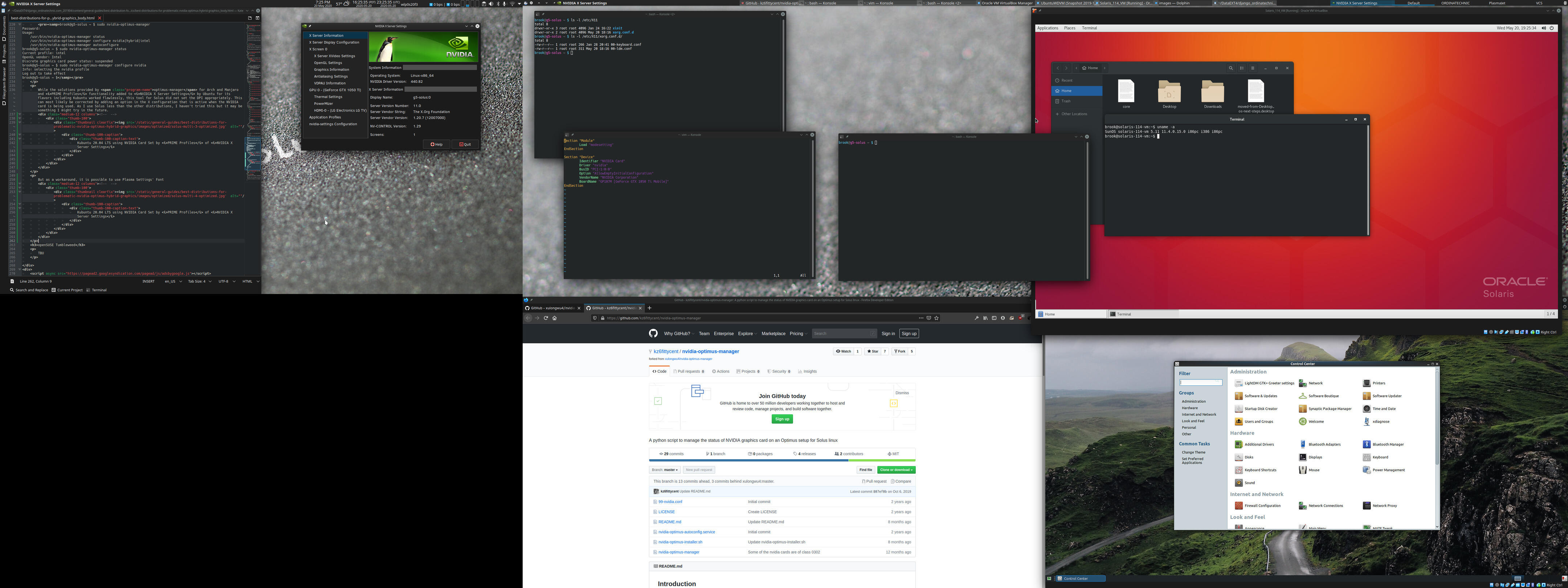
Task: Click the GitHub search box
Action: [x=844, y=334]
